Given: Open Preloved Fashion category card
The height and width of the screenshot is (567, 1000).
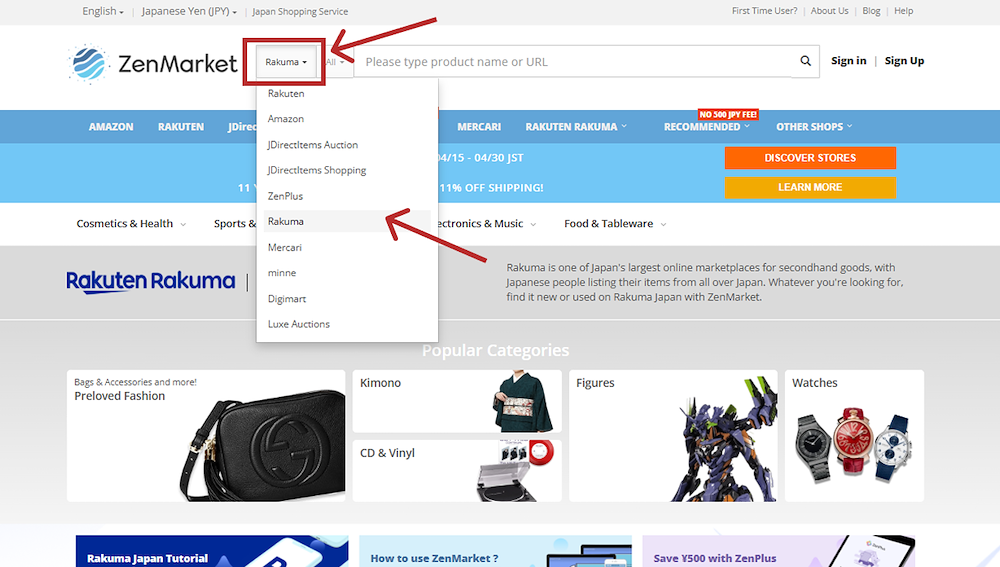Looking at the screenshot, I should pyautogui.click(x=206, y=436).
